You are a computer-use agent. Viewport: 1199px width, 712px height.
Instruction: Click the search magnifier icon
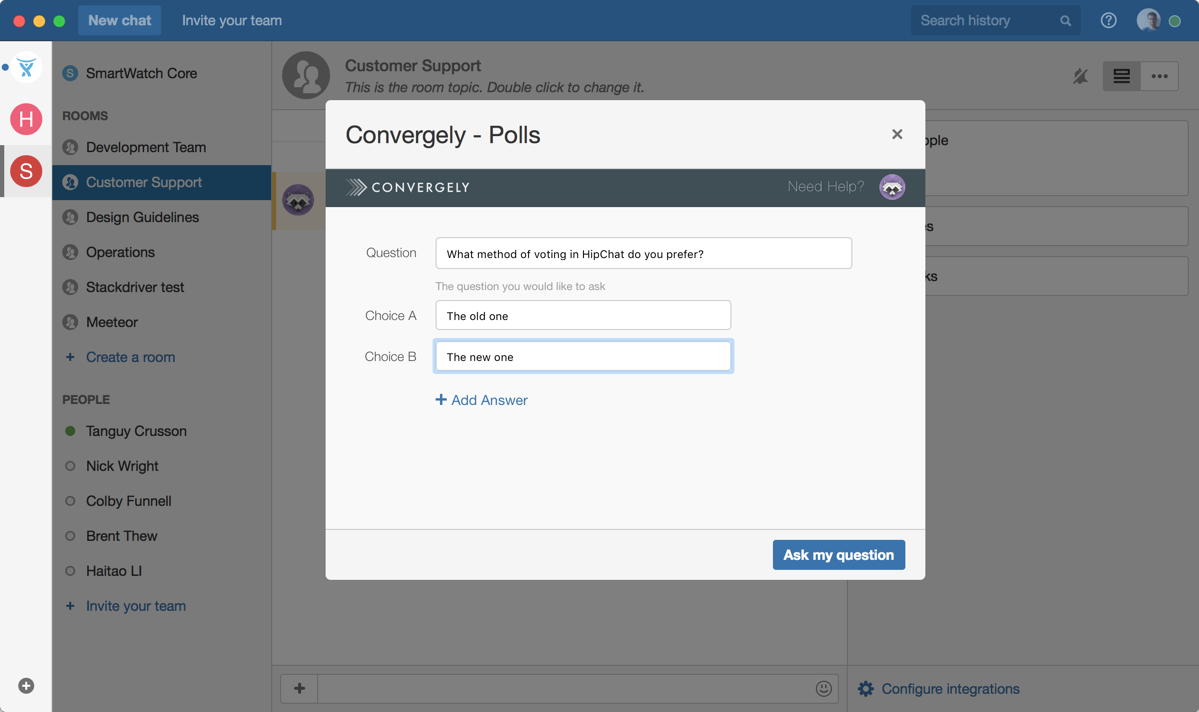[1065, 21]
